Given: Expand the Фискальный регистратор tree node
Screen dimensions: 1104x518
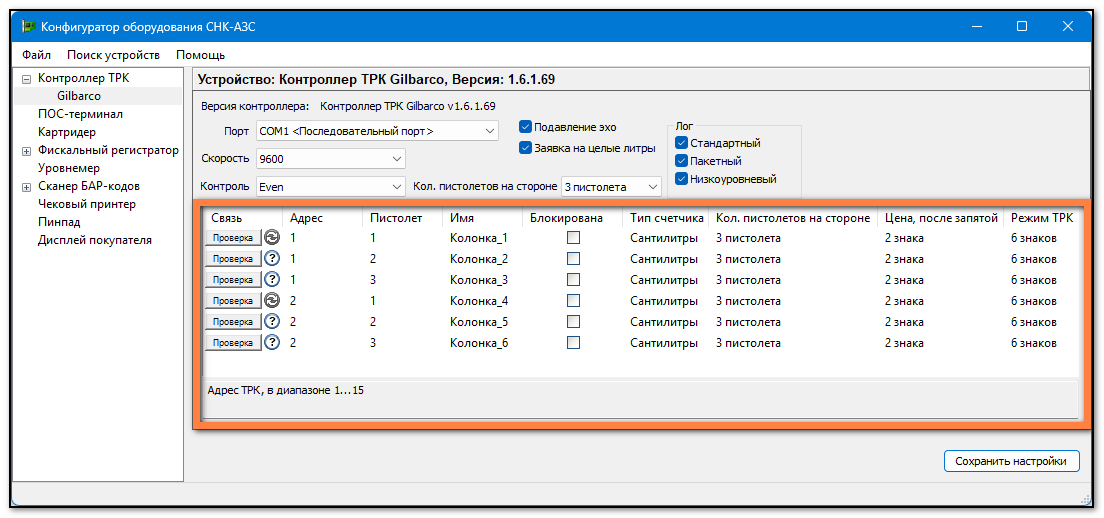Looking at the screenshot, I should [27, 151].
